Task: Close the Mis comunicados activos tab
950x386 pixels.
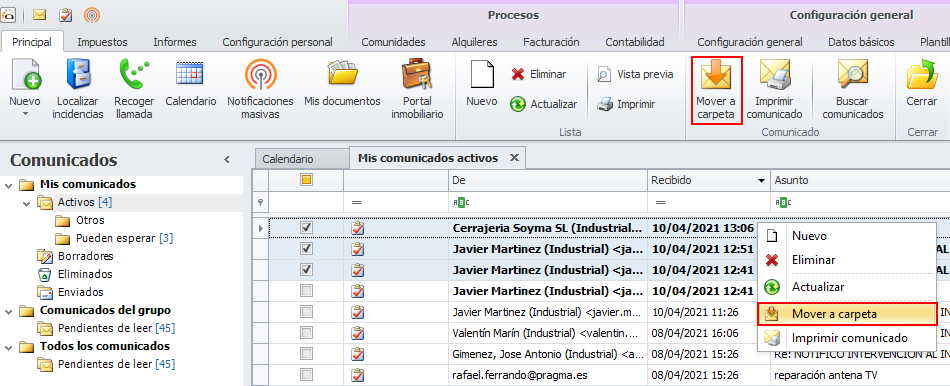Action: click(x=514, y=158)
